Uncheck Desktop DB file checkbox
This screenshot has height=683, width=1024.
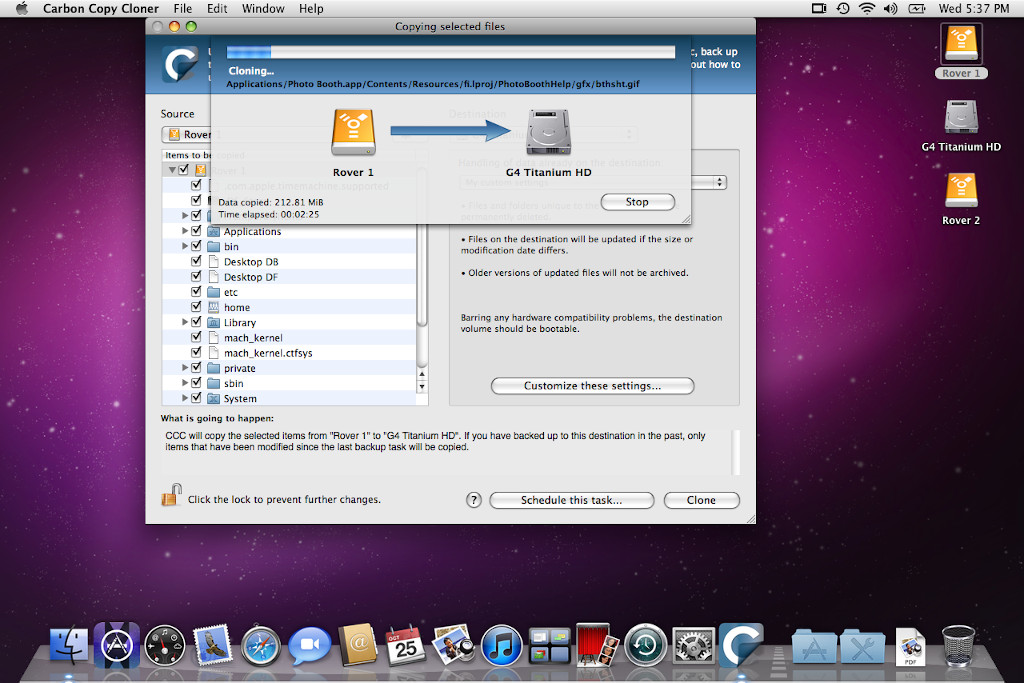tap(196, 261)
